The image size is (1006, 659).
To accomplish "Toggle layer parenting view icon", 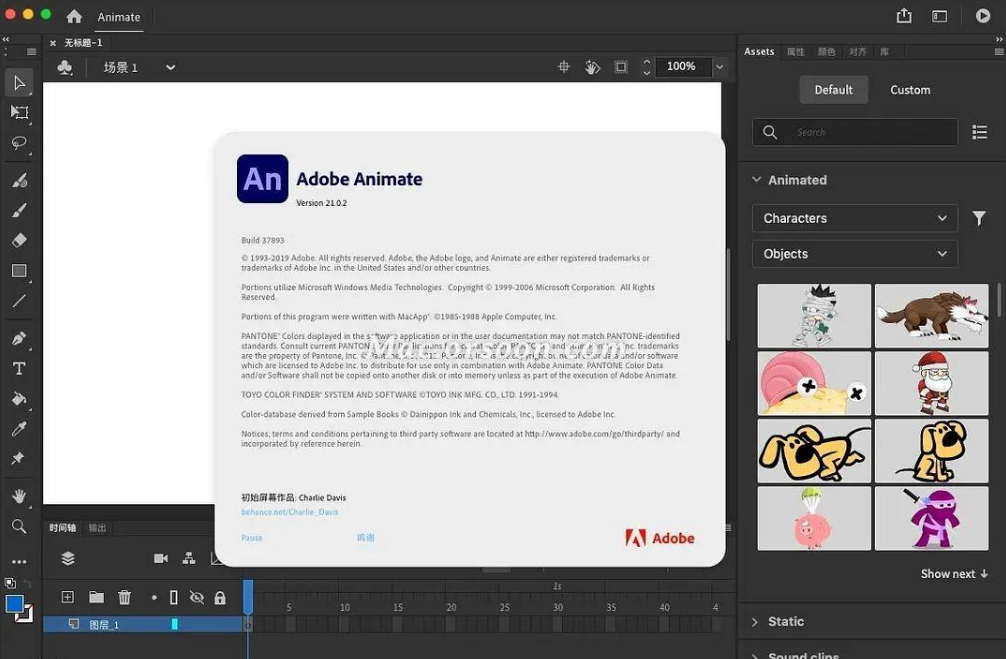I will [x=189, y=558].
